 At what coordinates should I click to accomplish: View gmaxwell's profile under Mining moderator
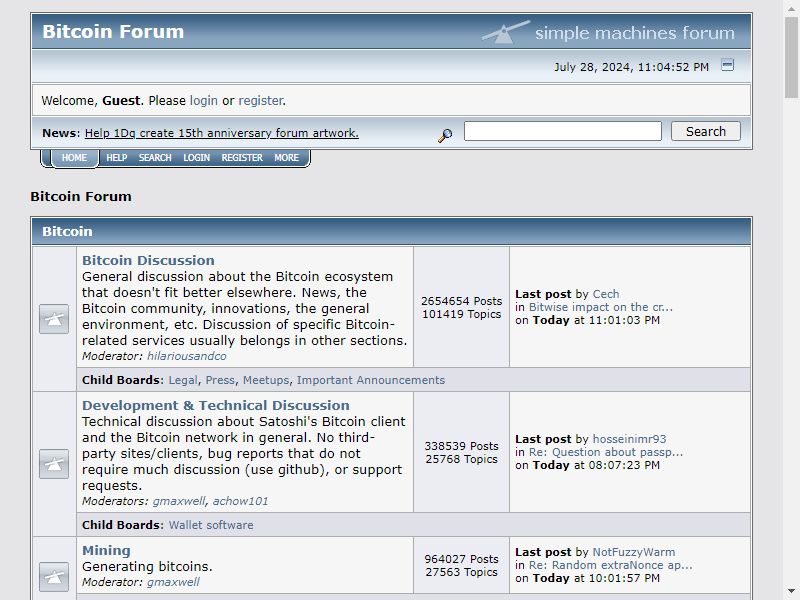click(173, 582)
